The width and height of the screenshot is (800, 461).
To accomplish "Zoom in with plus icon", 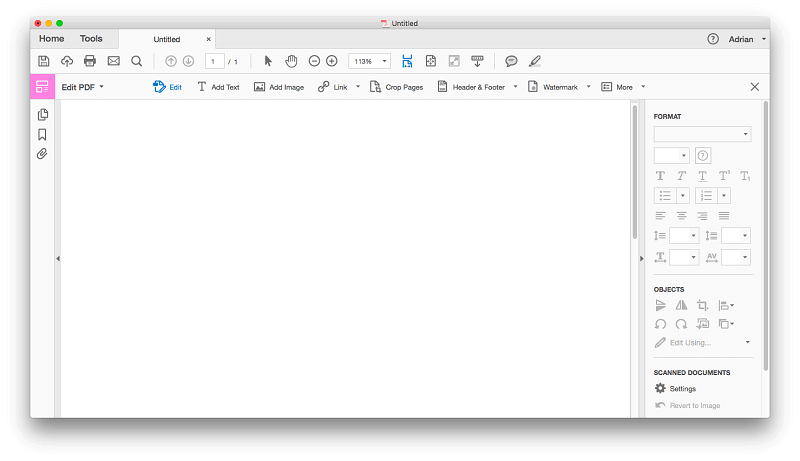I will coord(332,61).
